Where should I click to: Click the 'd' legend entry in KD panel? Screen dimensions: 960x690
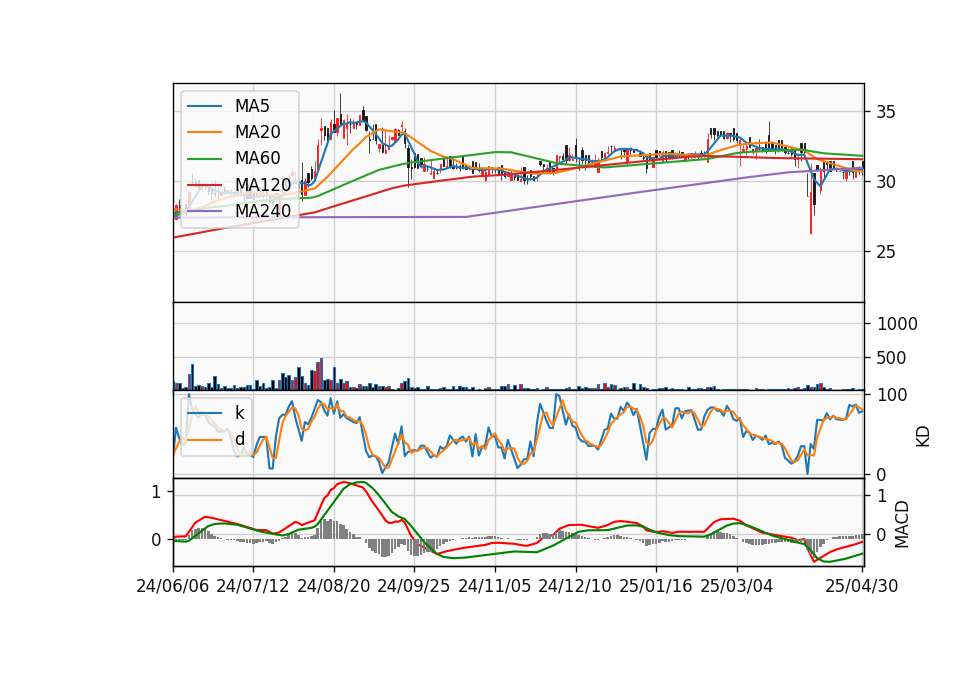tap(240, 438)
